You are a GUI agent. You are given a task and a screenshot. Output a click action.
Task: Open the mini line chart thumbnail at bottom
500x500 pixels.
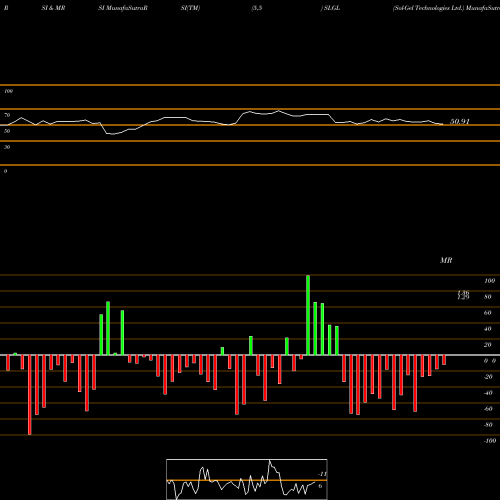pyautogui.click(x=247, y=479)
